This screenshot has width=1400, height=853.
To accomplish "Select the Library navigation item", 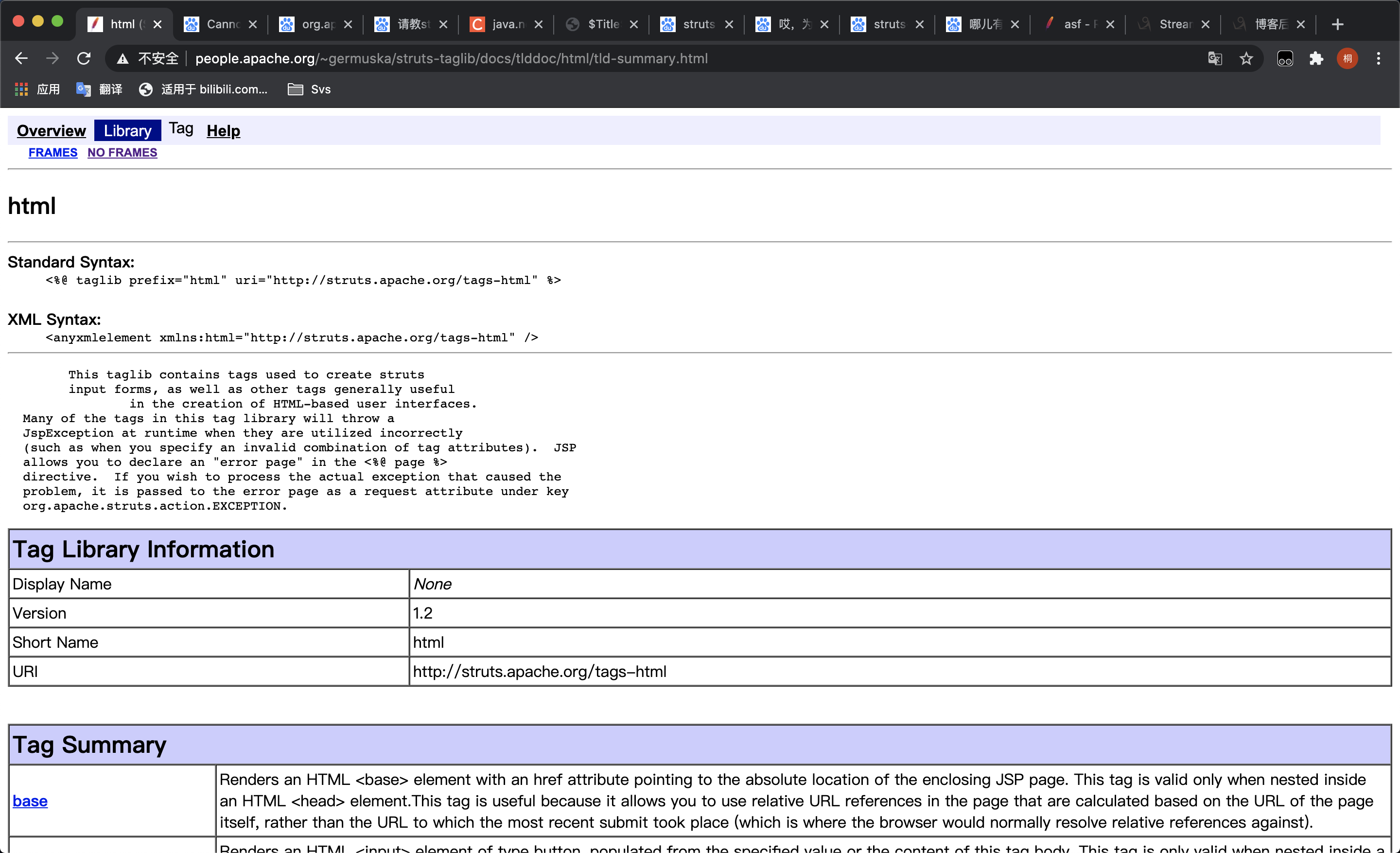I will tap(127, 131).
